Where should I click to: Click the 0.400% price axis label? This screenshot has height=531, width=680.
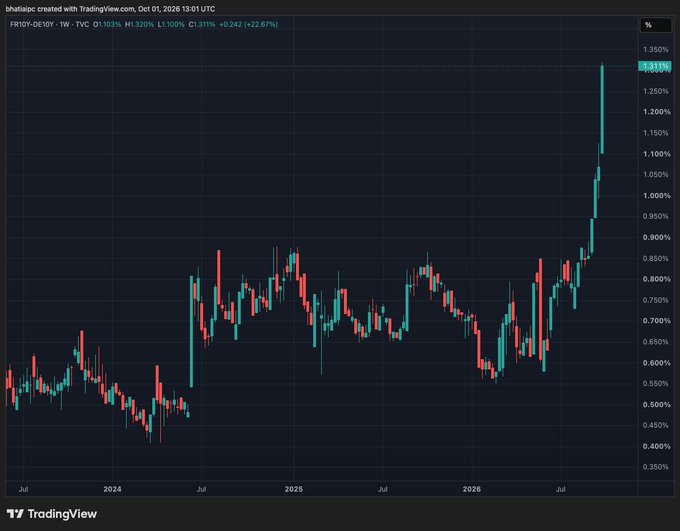pos(657,446)
